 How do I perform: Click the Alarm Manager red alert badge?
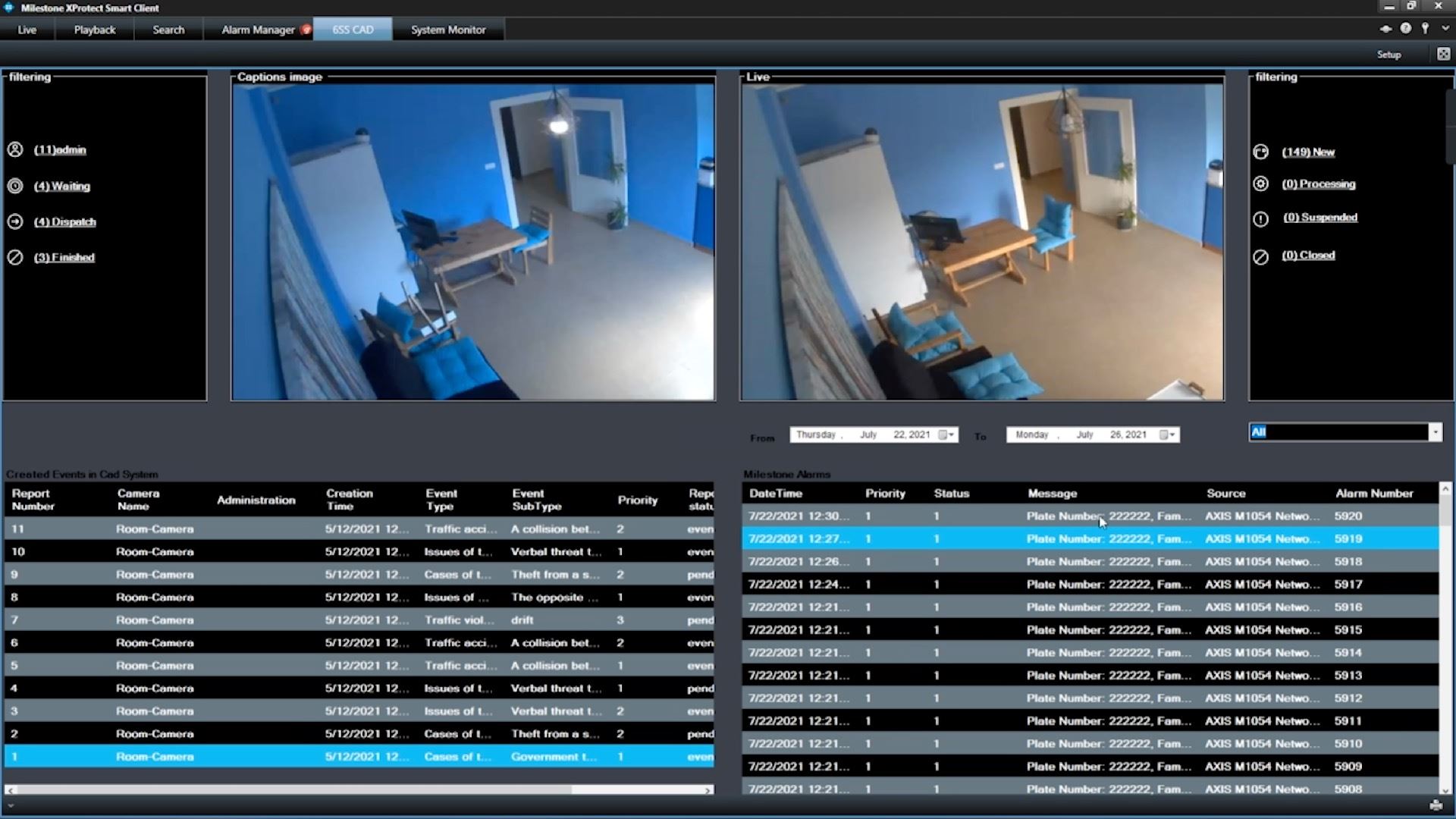(306, 30)
